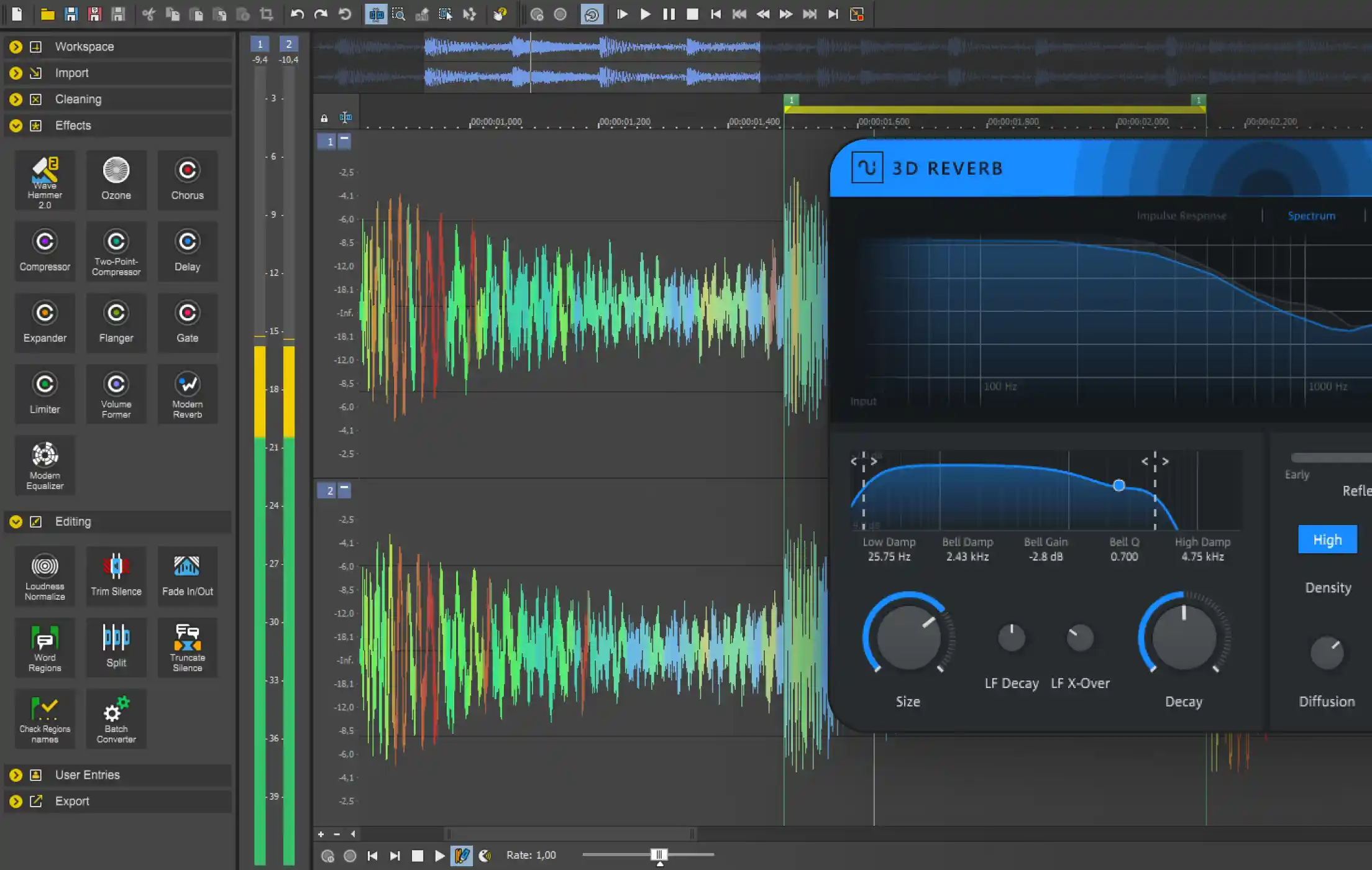Screen dimensions: 1372x870
Task: Open the Volume Former effect
Action: 116,395
